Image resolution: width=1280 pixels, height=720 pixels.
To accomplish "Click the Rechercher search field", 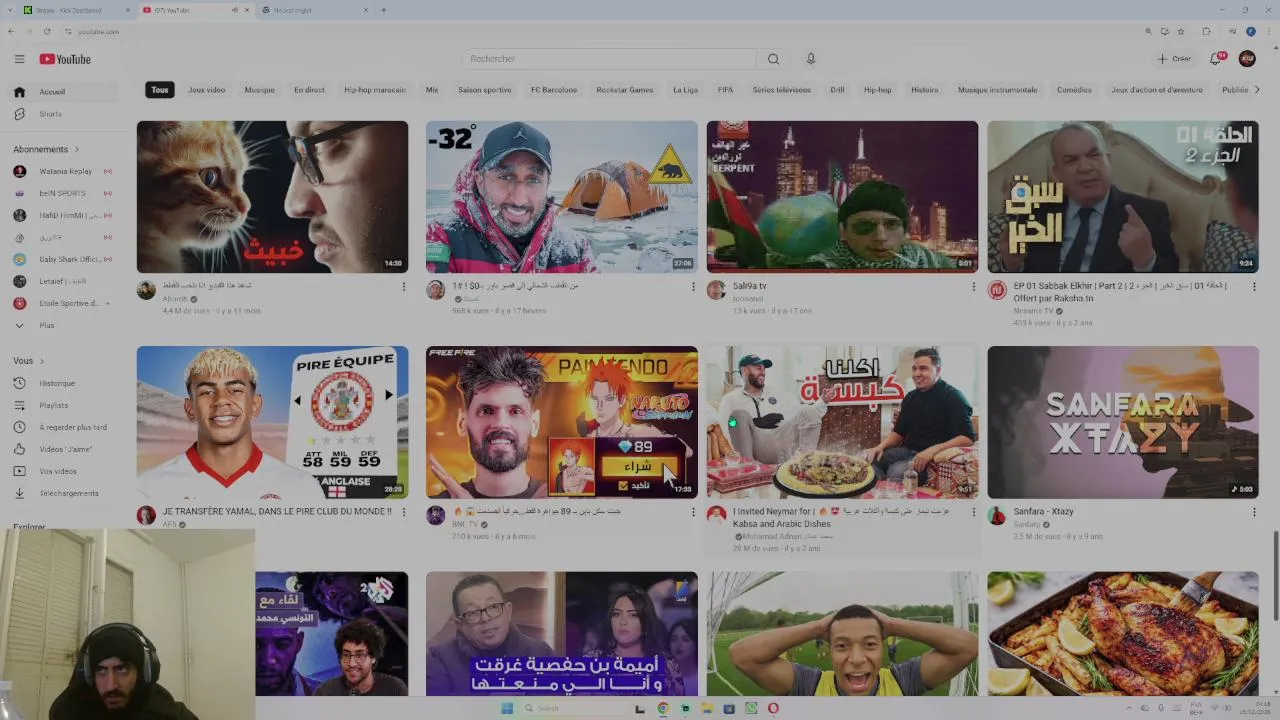I will (609, 59).
